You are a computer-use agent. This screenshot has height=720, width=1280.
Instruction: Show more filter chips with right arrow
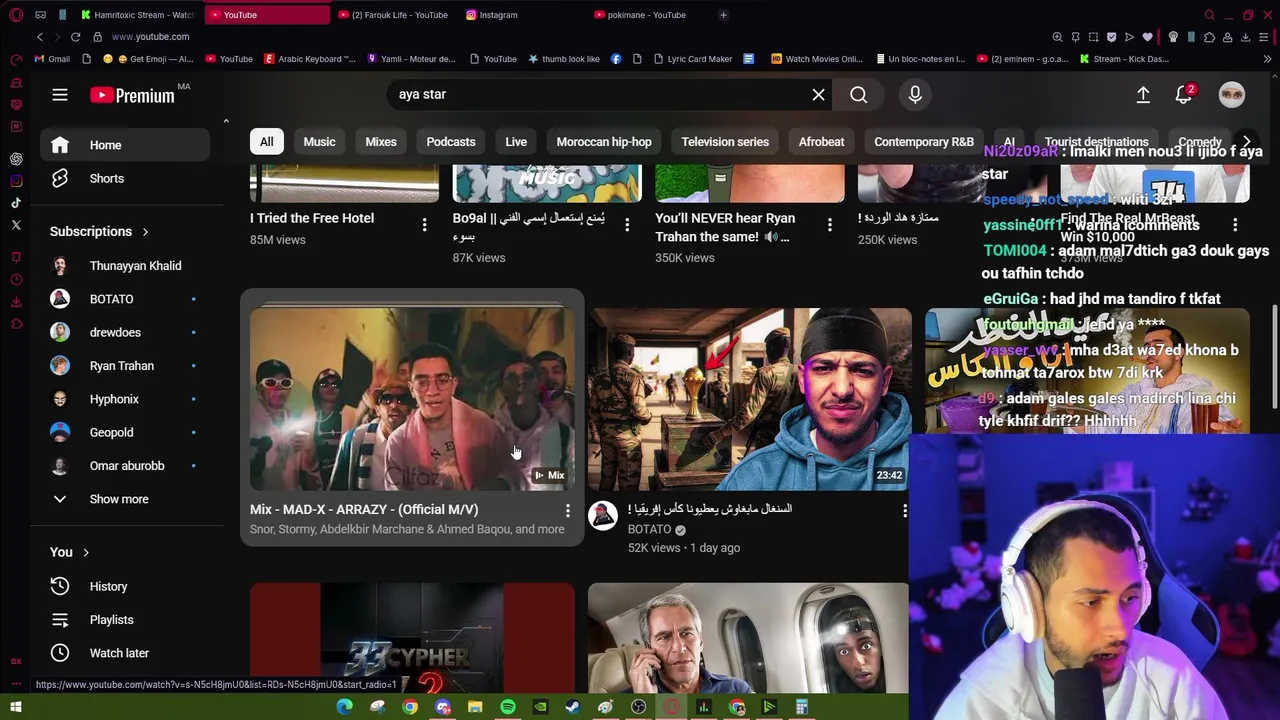(1246, 142)
